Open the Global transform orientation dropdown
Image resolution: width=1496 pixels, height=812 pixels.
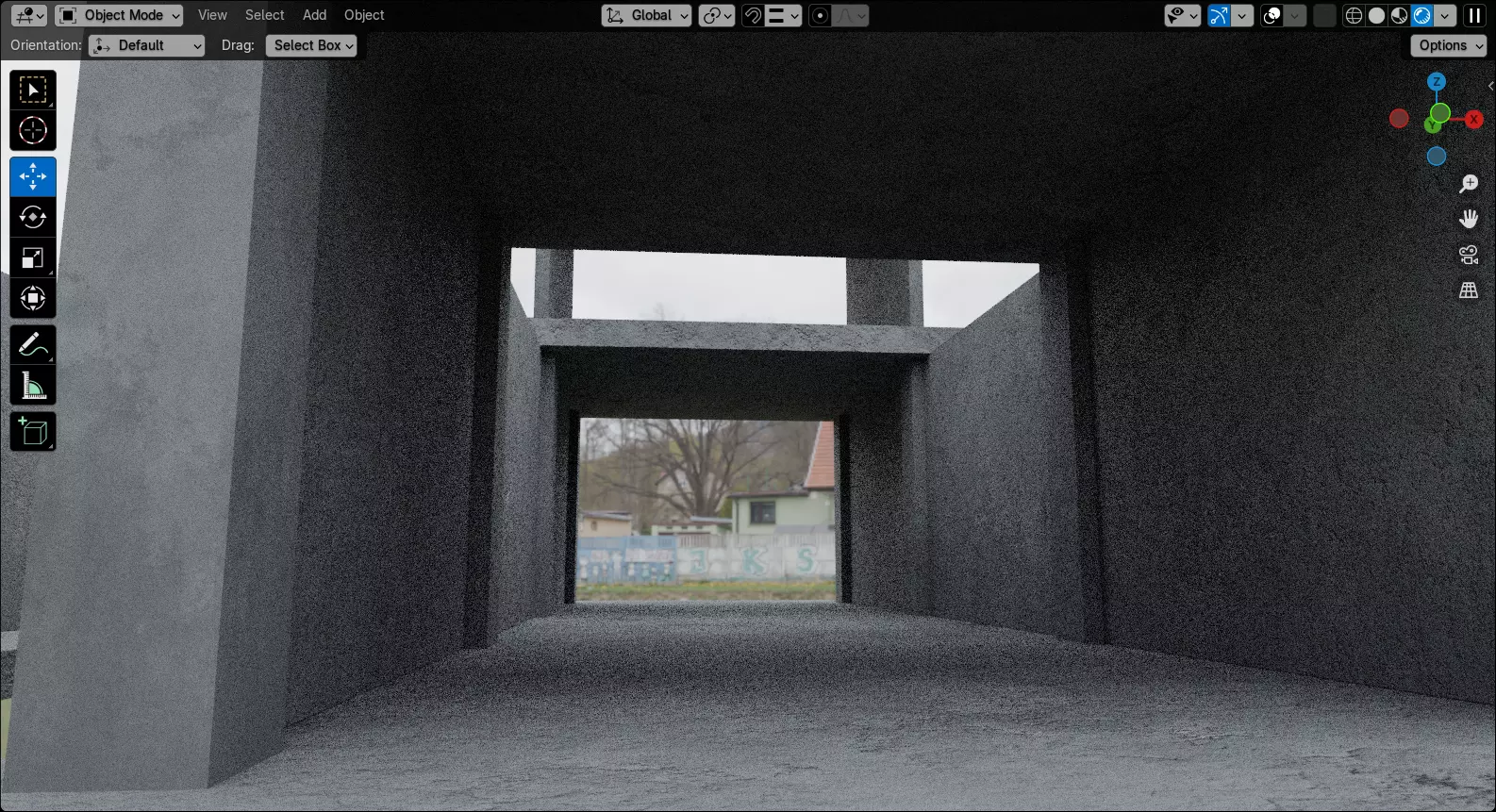pyautogui.click(x=647, y=15)
